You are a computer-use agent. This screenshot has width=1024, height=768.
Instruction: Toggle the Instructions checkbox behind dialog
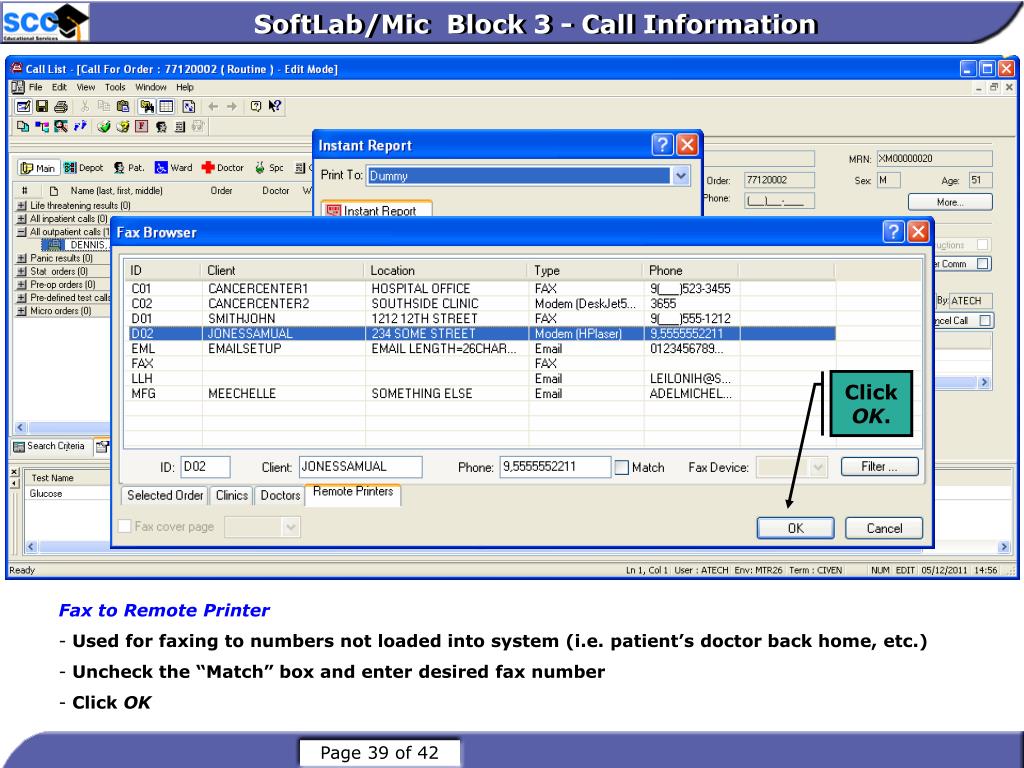point(983,244)
